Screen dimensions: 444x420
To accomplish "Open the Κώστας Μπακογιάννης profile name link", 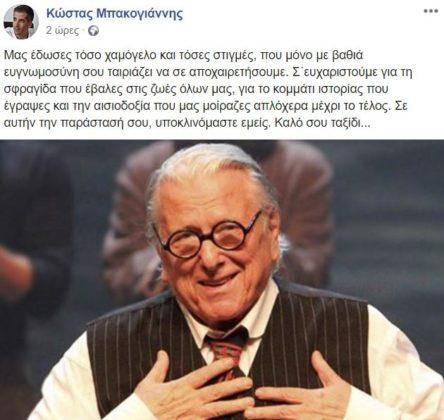I will coord(115,14).
